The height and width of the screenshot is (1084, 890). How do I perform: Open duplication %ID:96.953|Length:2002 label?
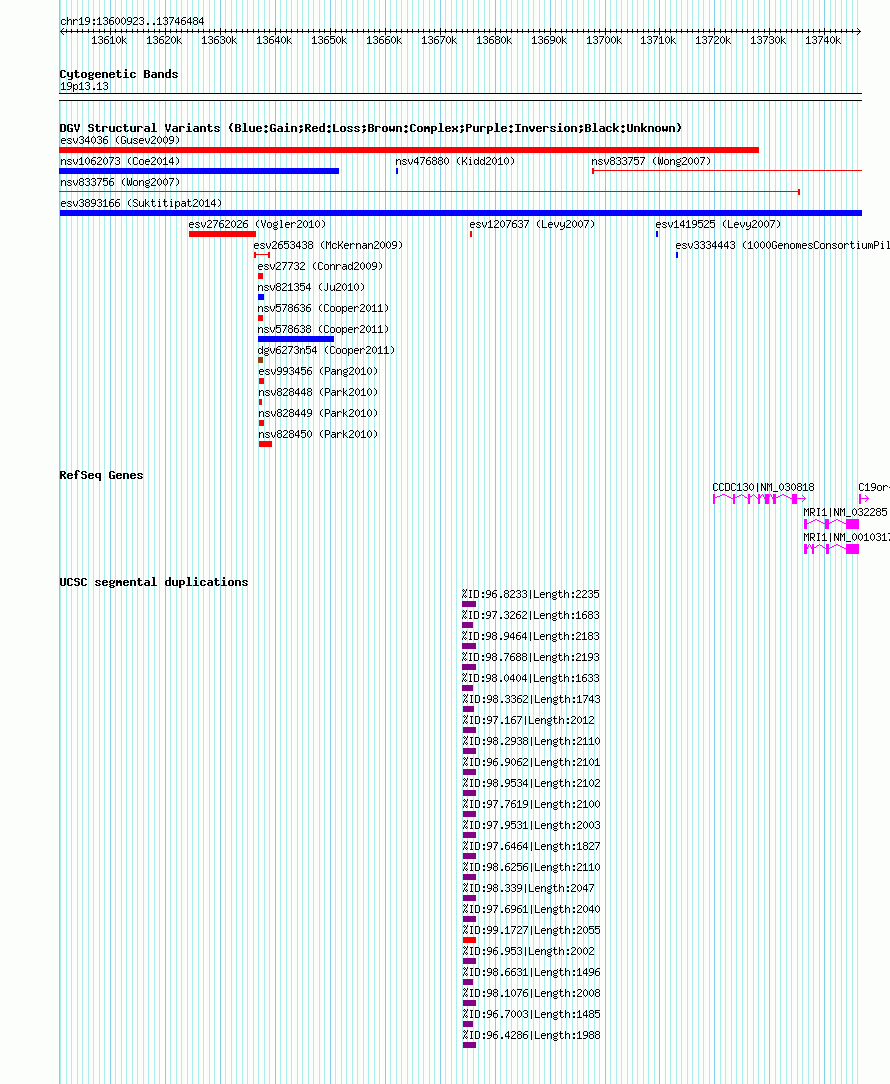click(528, 951)
